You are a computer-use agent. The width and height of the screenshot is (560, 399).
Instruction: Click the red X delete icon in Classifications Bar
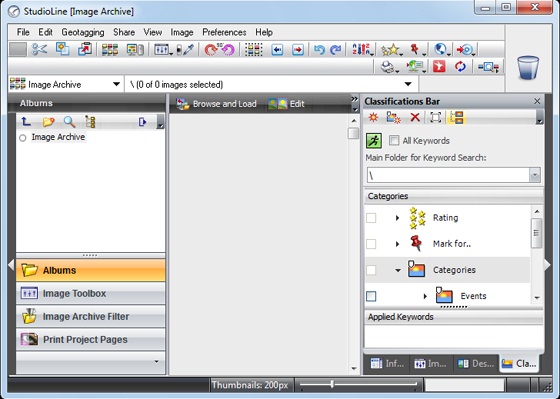[415, 117]
